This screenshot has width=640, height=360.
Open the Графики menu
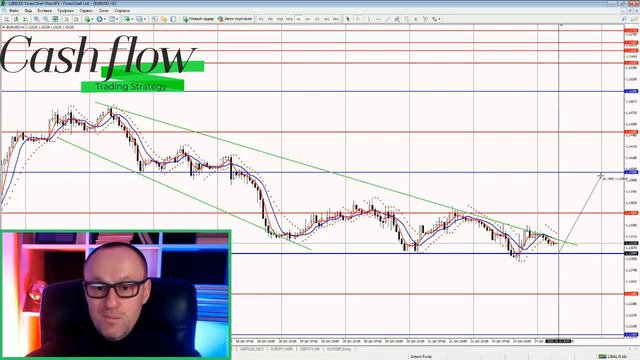pos(65,11)
